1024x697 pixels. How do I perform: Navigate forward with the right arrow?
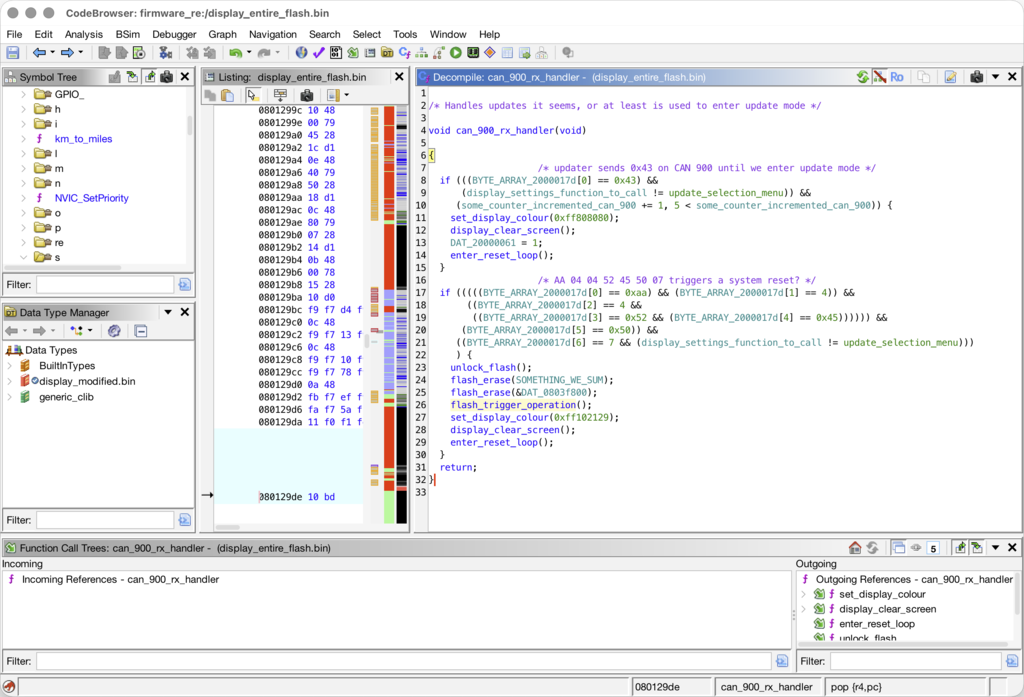pos(67,53)
